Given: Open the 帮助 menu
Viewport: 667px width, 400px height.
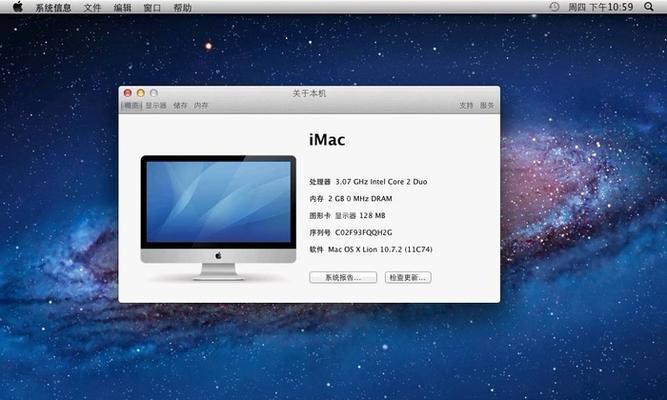Looking at the screenshot, I should [x=182, y=8].
